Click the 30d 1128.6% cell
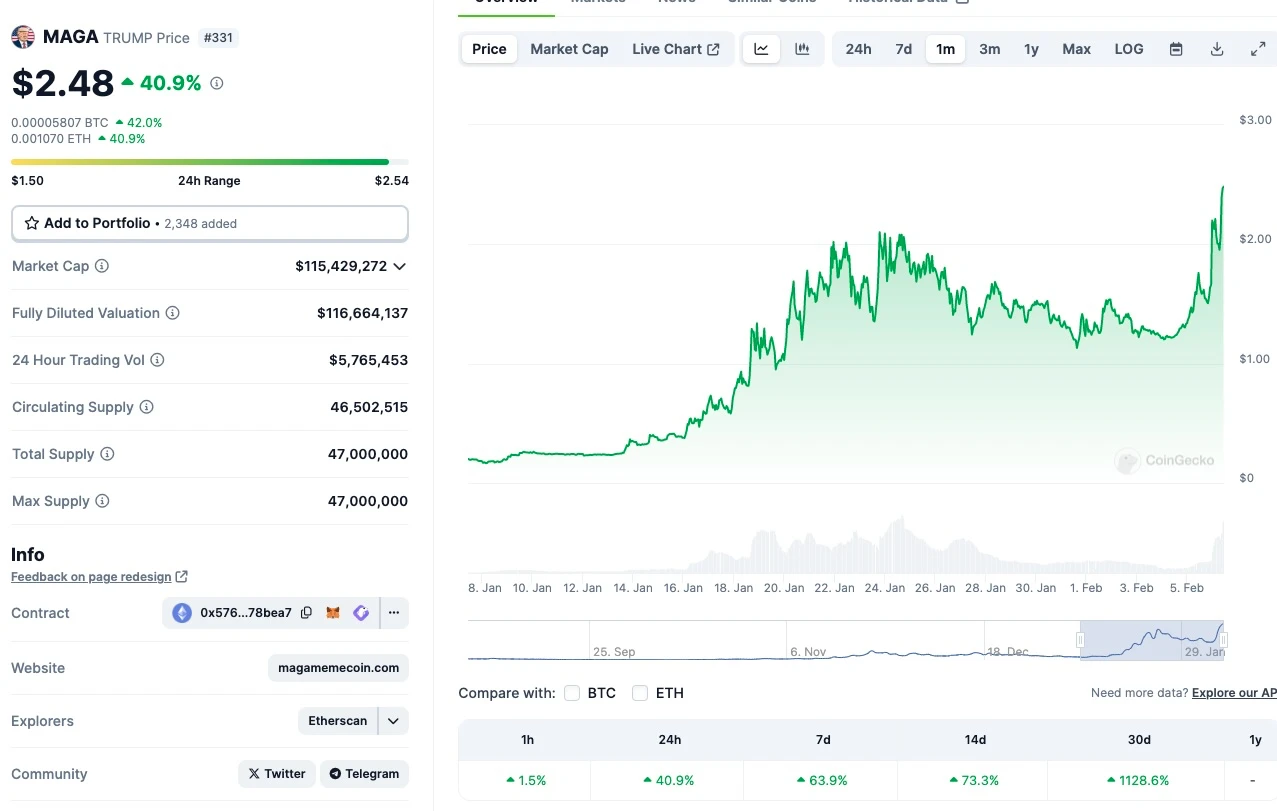The image size is (1277, 811). point(1138,780)
